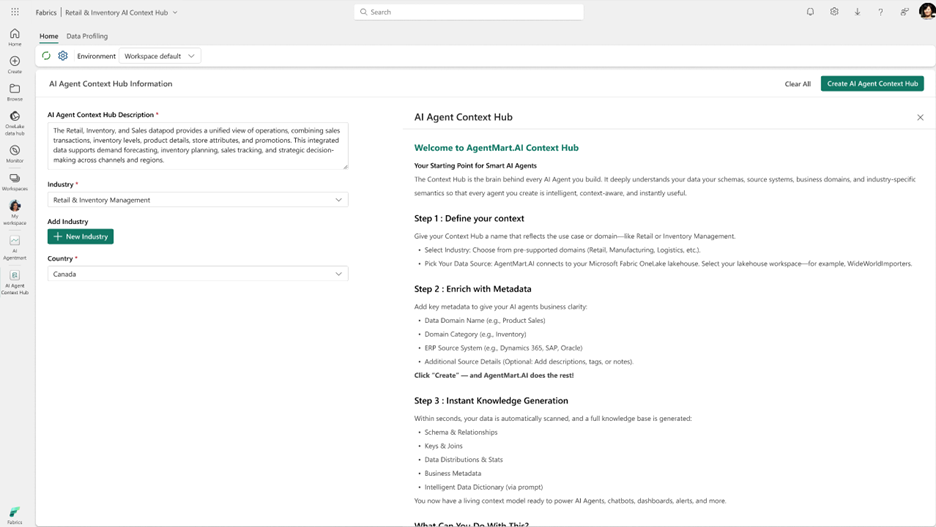Click the Add Industry label
936x527 pixels.
point(67,221)
